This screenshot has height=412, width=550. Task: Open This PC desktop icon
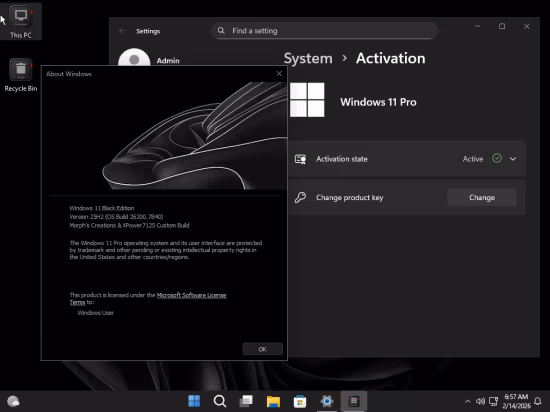pos(21,22)
